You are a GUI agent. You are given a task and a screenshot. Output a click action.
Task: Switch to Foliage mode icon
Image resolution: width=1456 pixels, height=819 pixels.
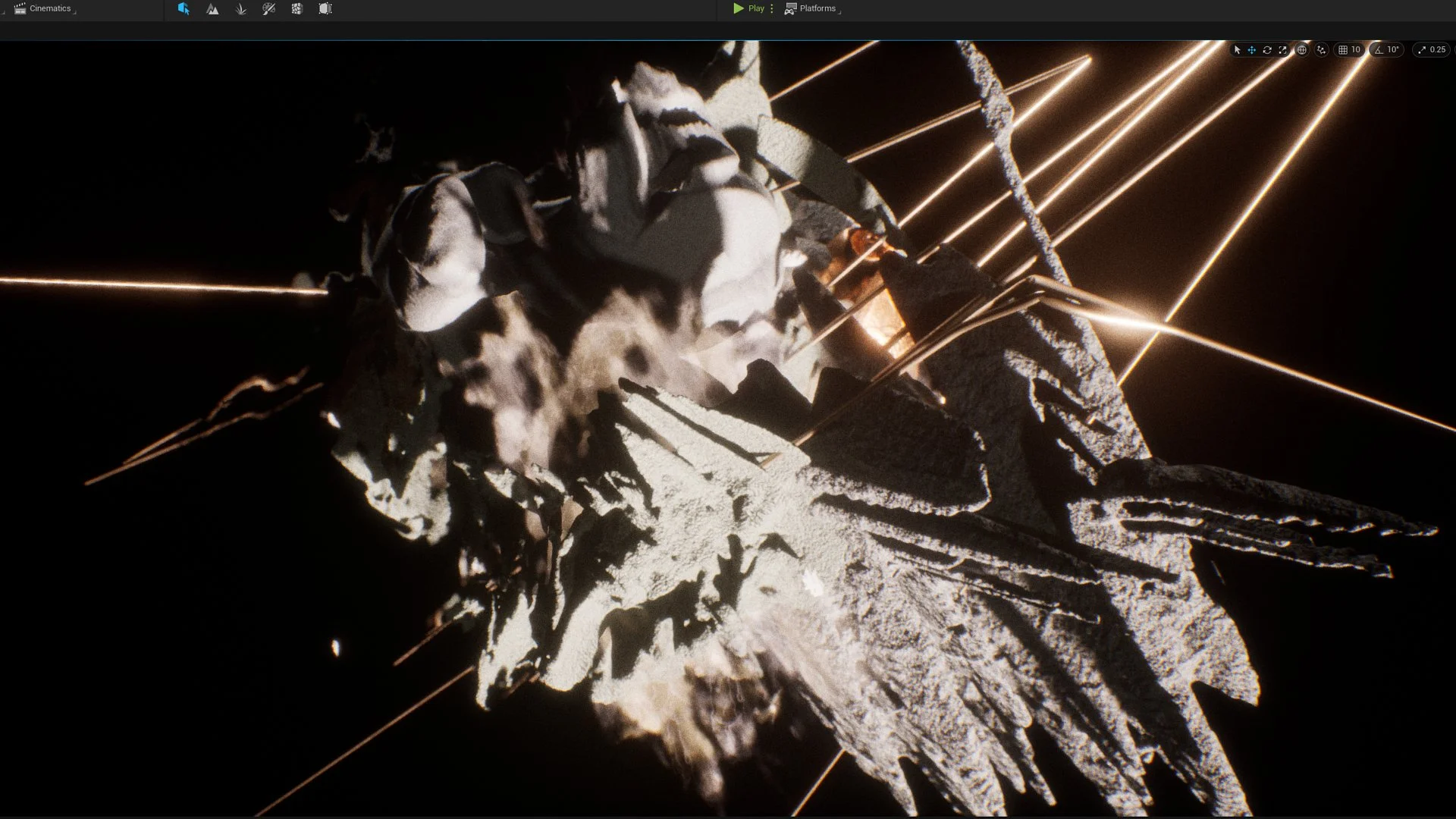pos(240,9)
